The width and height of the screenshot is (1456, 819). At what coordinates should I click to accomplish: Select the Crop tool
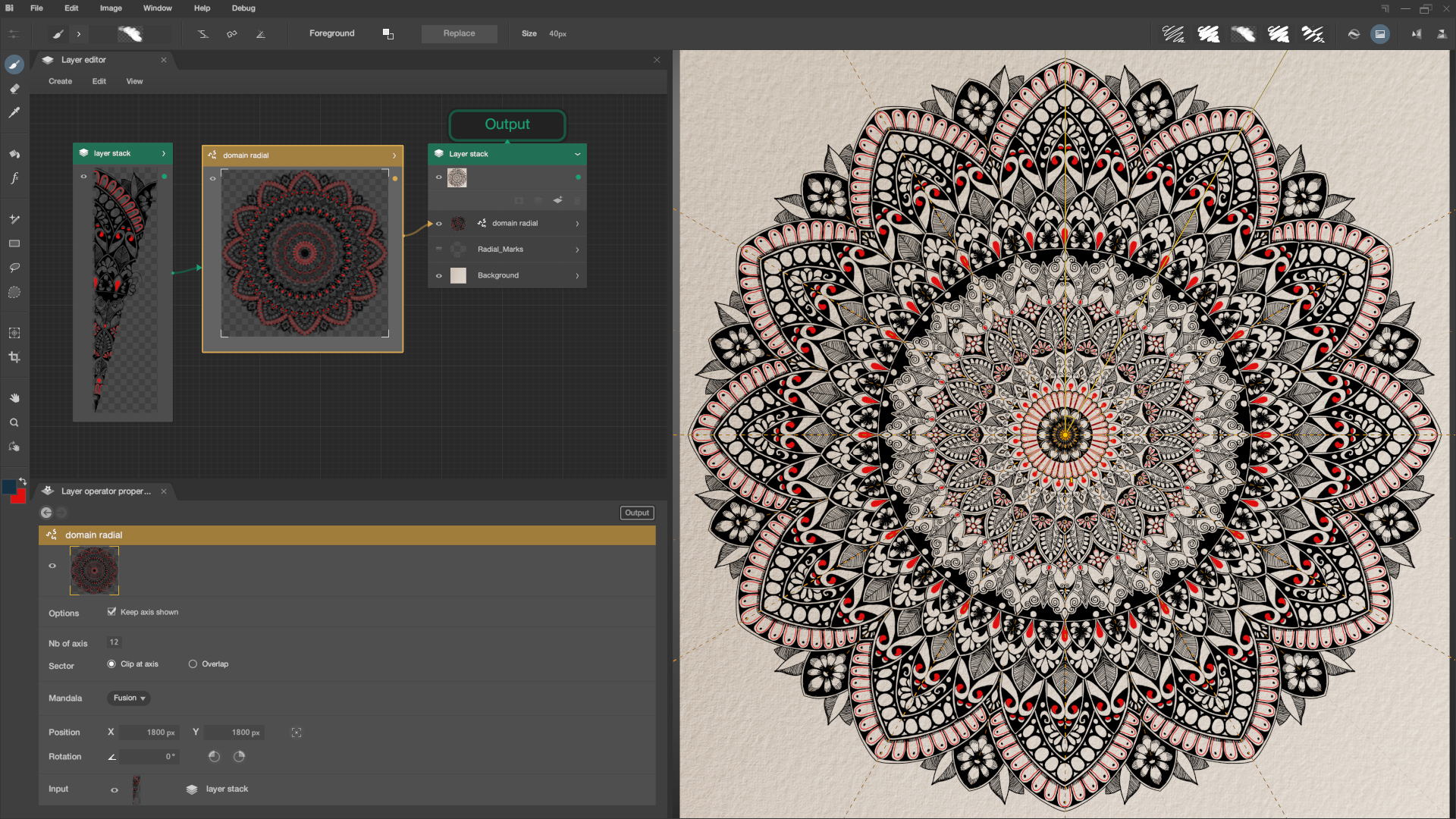pos(14,357)
